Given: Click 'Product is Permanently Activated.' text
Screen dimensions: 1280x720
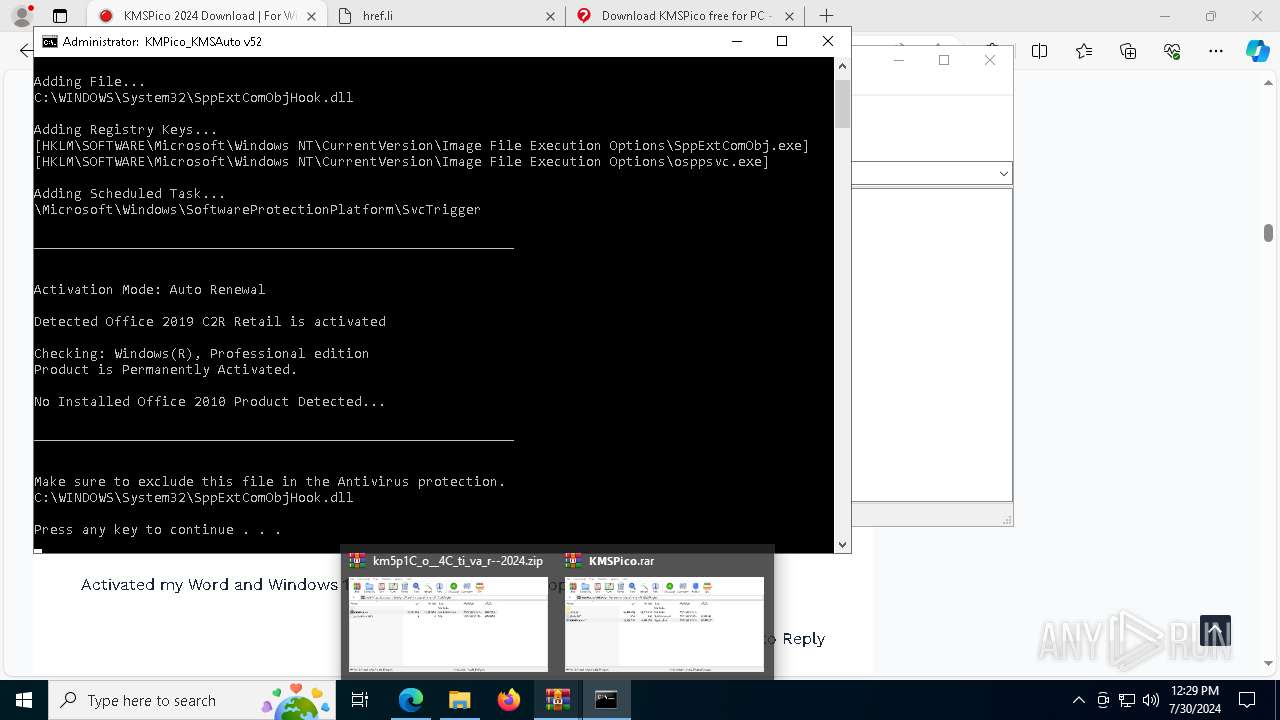Looking at the screenshot, I should coord(166,370).
